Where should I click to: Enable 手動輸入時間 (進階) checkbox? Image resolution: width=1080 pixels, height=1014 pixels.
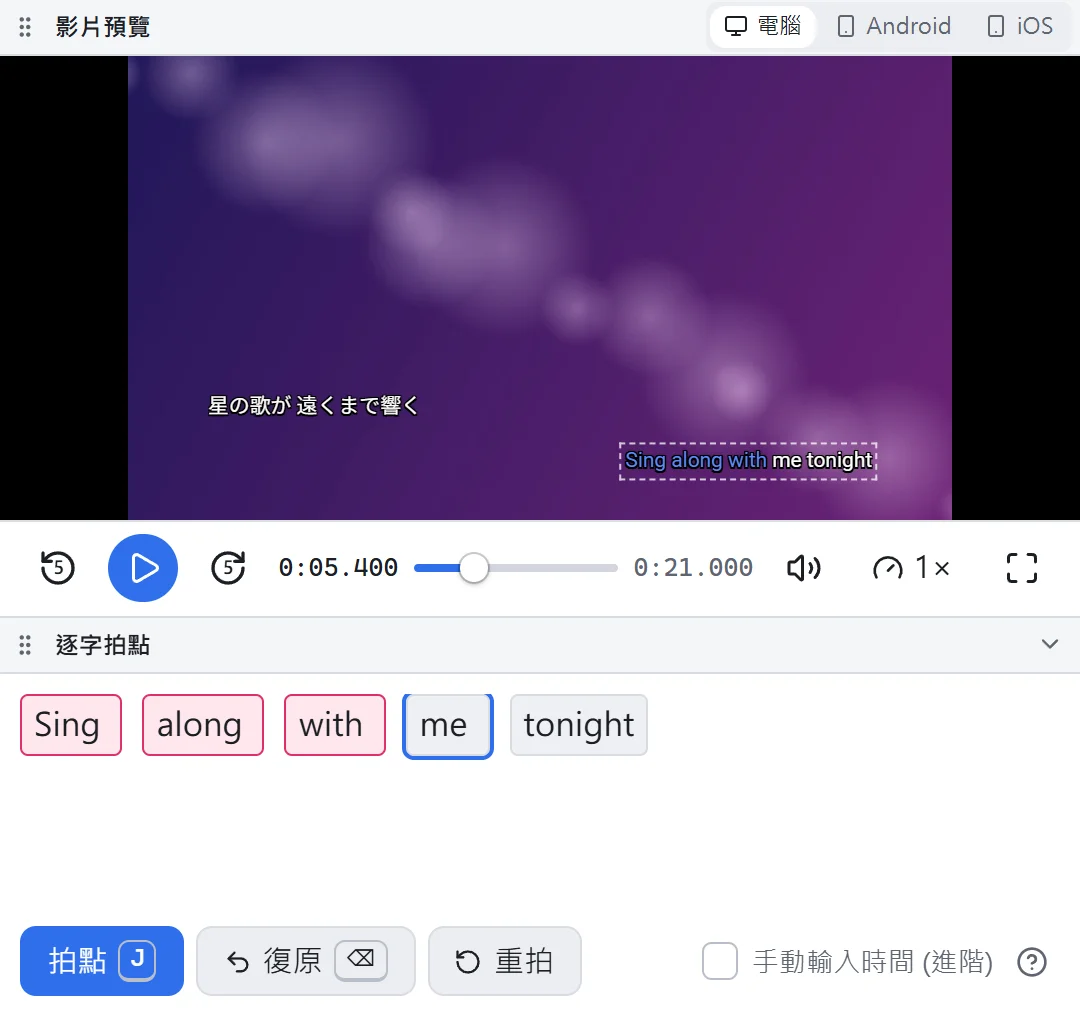tap(720, 962)
